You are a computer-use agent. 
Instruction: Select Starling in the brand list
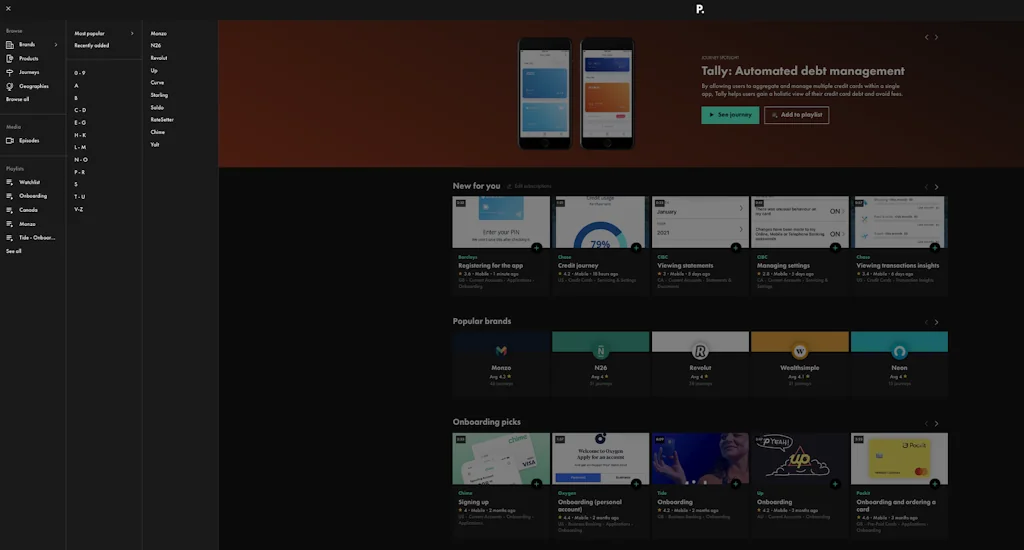click(159, 95)
